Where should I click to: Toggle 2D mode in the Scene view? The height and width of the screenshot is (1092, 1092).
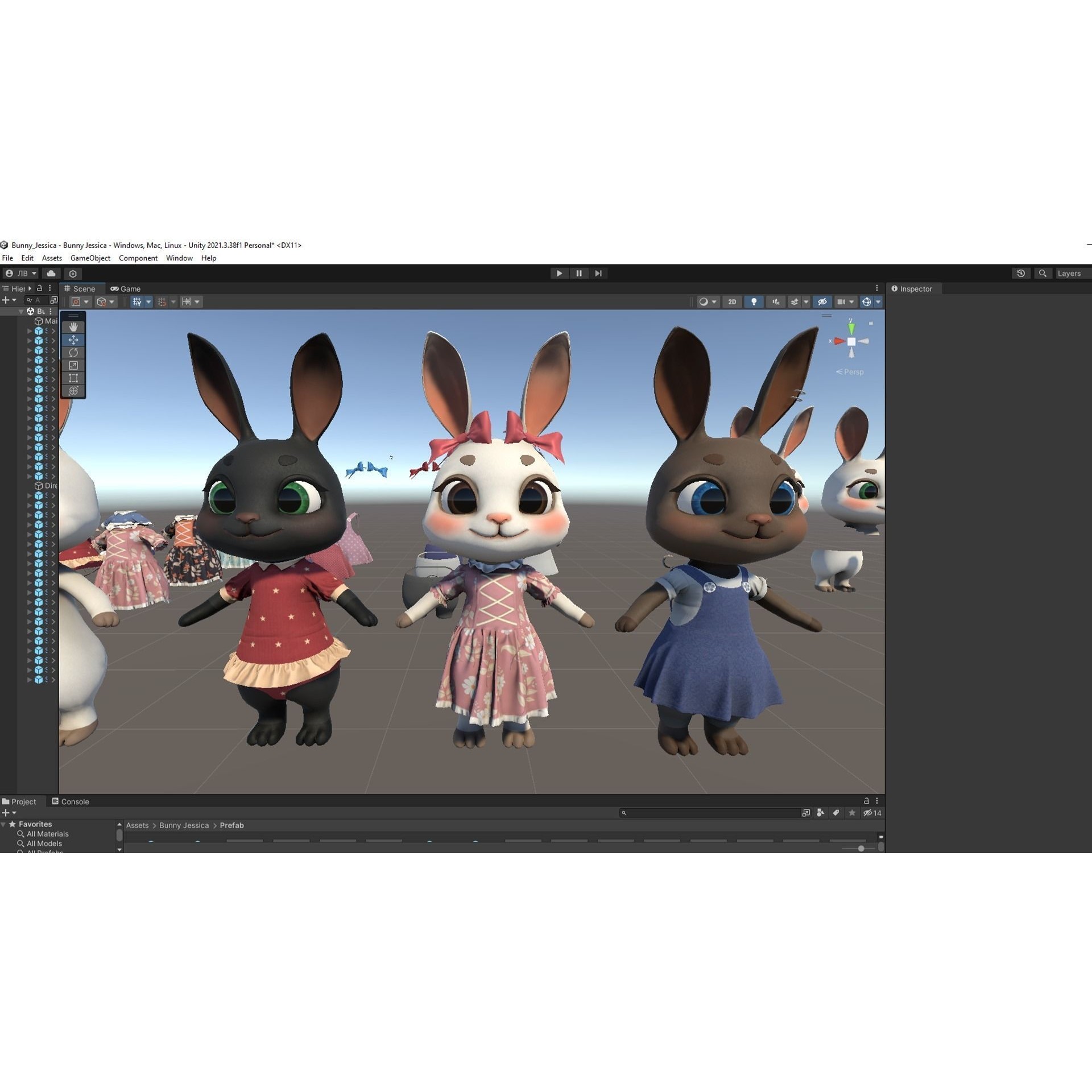coord(731,301)
